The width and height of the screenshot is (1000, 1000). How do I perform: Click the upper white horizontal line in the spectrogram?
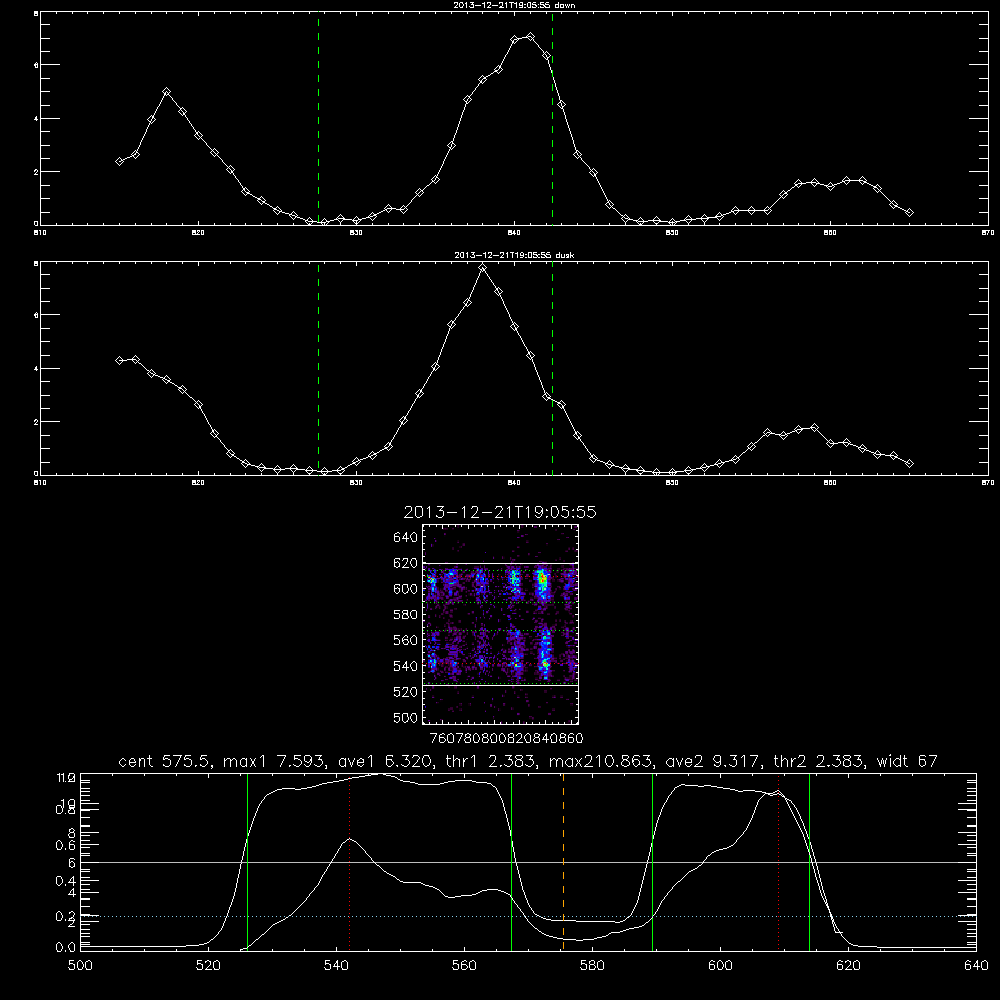tap(501, 564)
